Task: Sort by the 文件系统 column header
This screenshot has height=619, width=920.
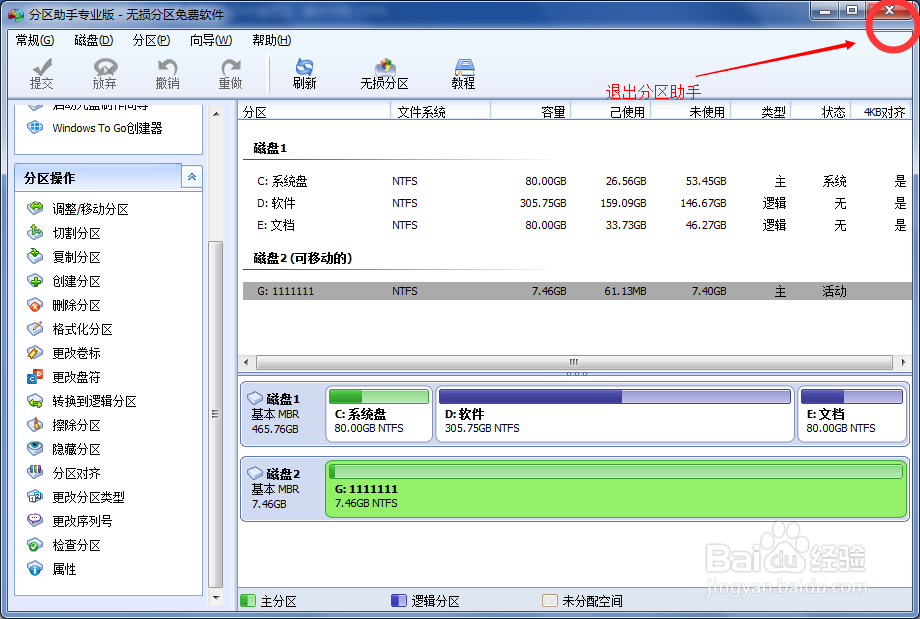Action: coord(441,111)
